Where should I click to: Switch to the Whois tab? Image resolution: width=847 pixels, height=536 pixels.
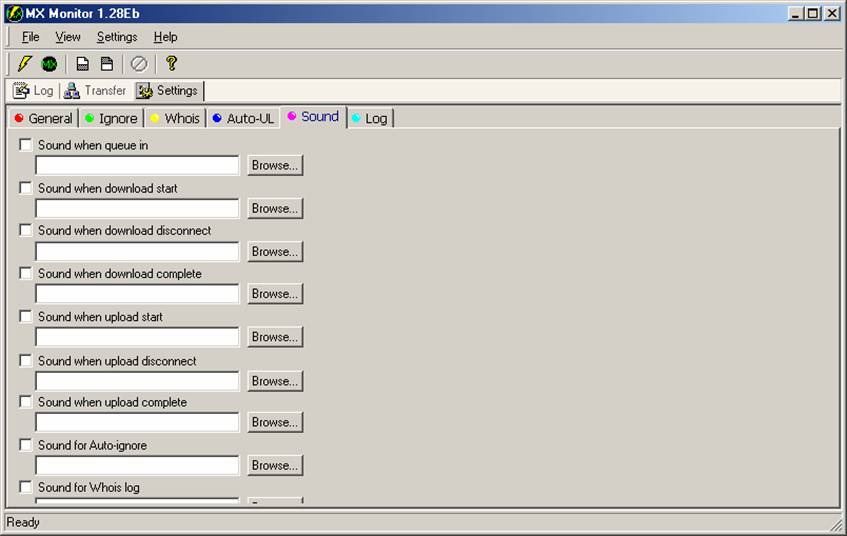point(175,118)
